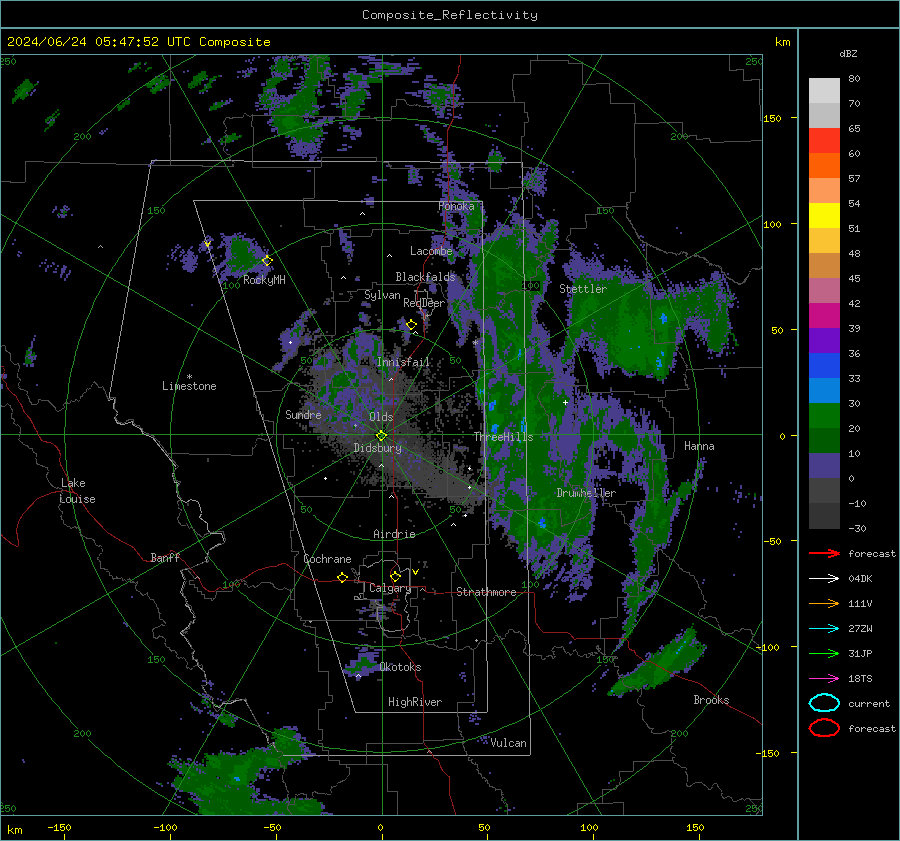Select the bright green swatch above 20 dBZ
The image size is (900, 841).
tap(824, 416)
